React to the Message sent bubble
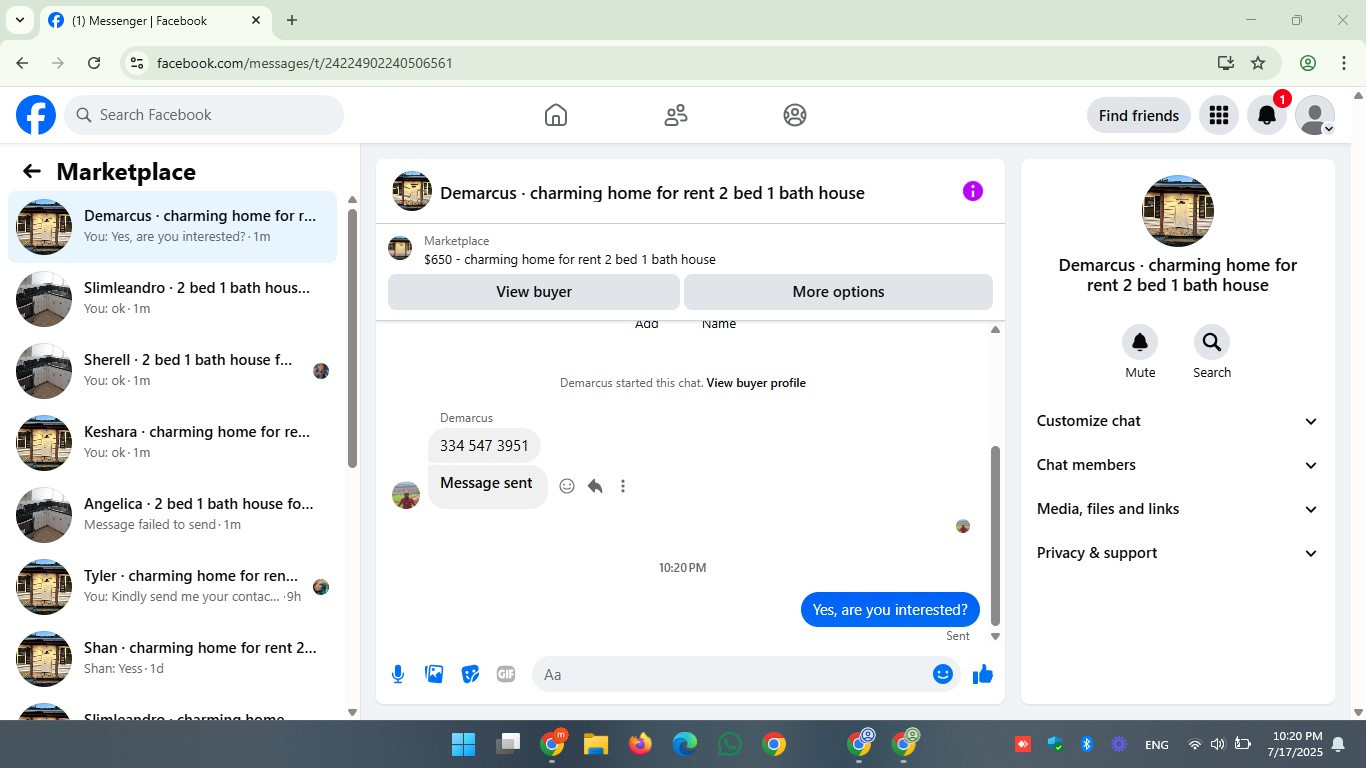1366x768 pixels. (567, 486)
